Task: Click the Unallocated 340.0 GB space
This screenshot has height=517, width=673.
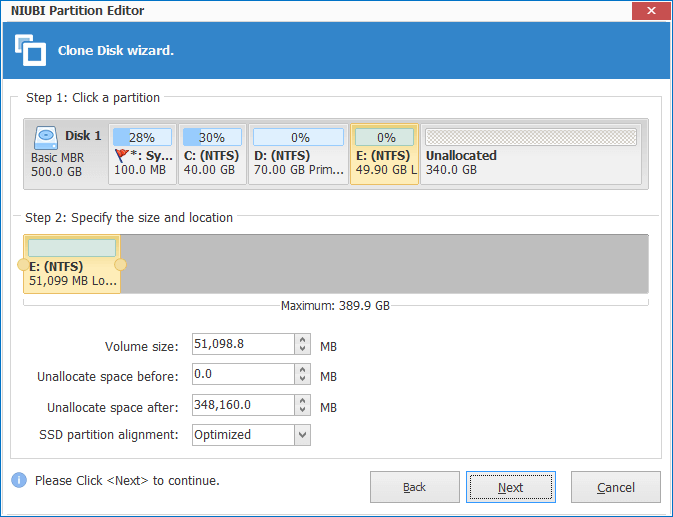Action: tap(531, 154)
